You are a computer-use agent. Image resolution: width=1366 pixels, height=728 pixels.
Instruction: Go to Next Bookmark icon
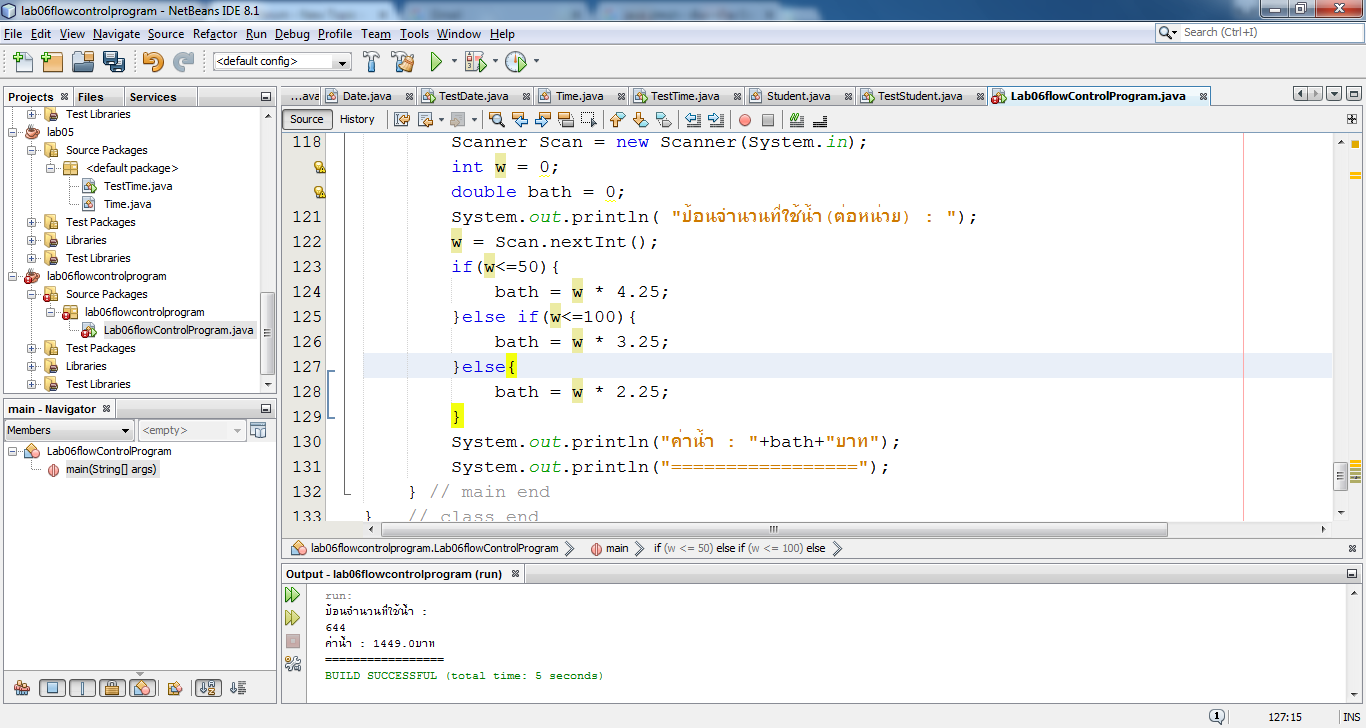tap(640, 119)
